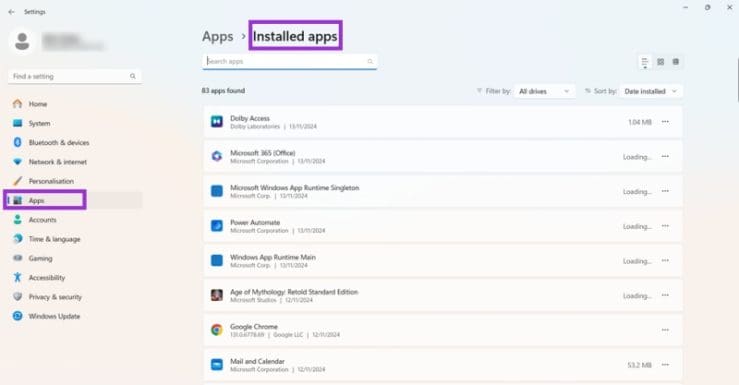Viewport: 739px width, 385px height.
Task: Click the magnifier in Find a setting
Action: coord(133,76)
